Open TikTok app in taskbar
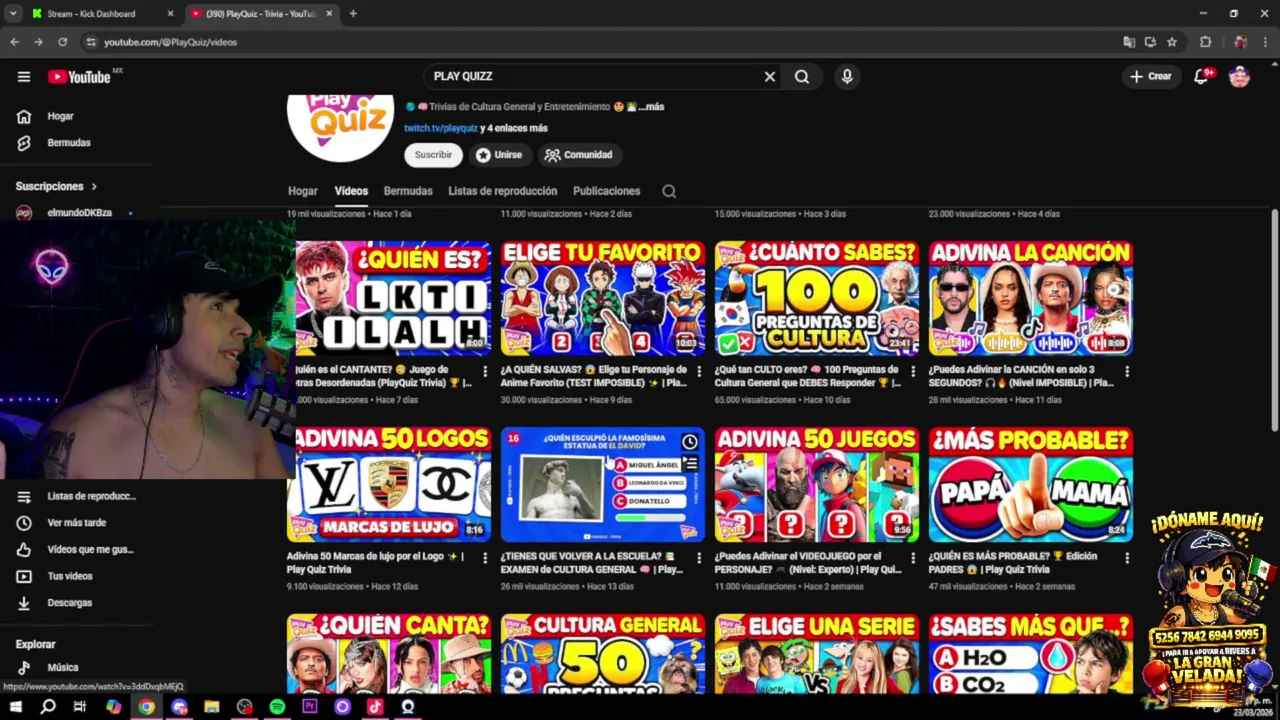Screen dimensions: 1280x720 click(x=375, y=706)
